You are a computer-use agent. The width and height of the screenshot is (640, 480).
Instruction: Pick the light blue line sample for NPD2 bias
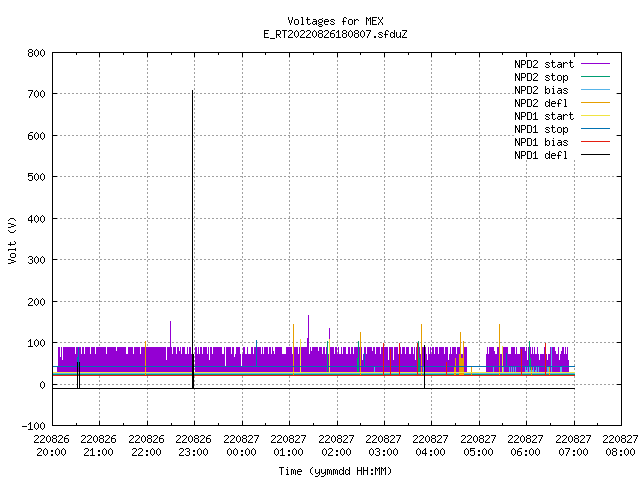595,90
